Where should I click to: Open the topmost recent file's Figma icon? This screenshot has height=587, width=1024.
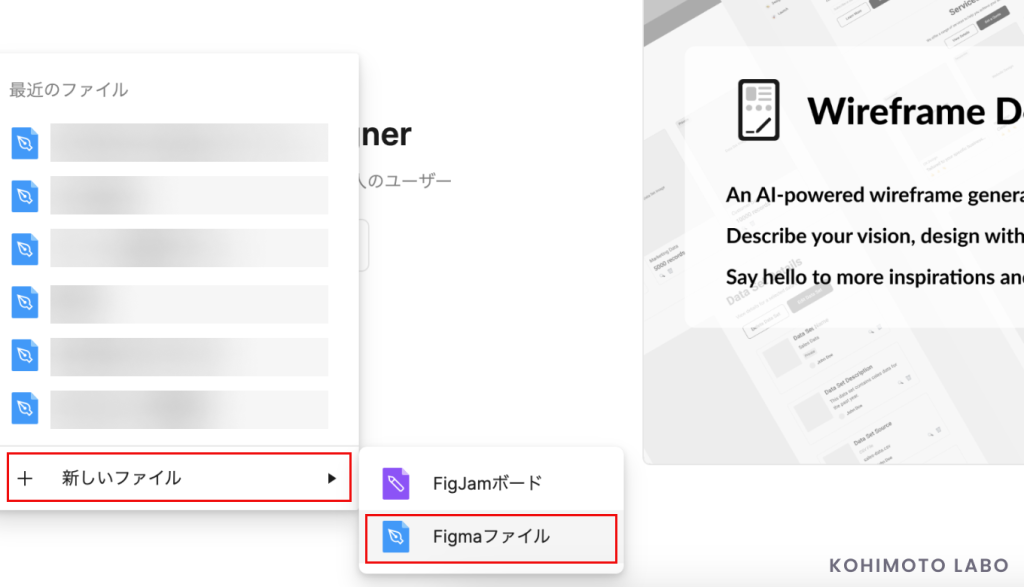25,143
